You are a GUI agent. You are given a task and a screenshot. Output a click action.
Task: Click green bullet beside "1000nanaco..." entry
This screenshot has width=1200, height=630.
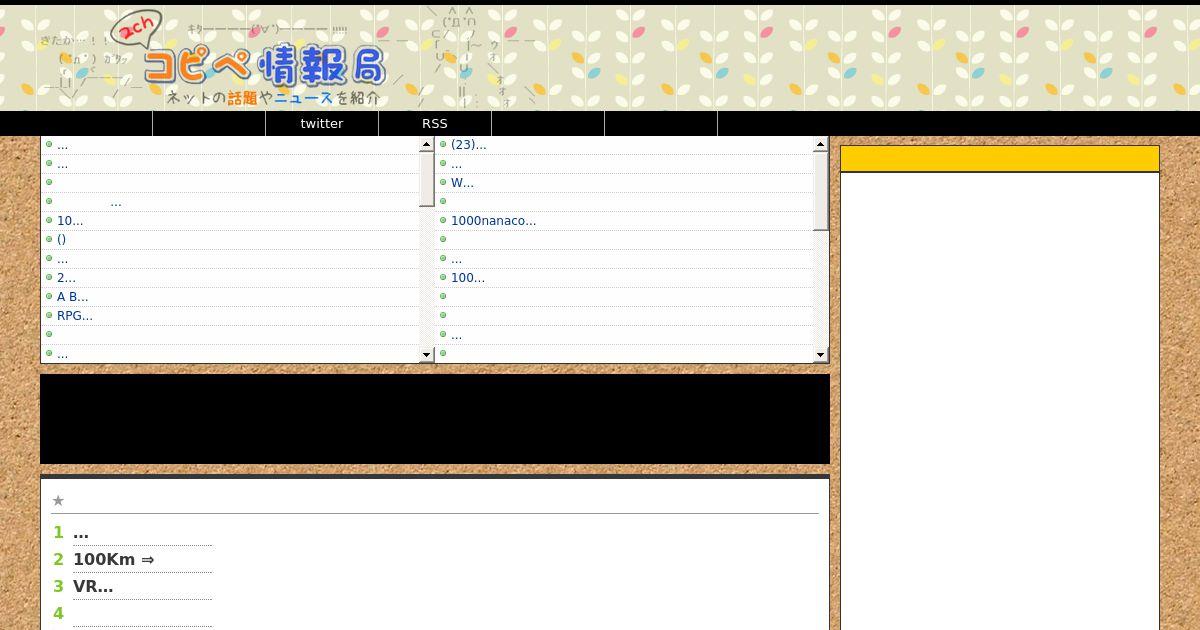(443, 220)
